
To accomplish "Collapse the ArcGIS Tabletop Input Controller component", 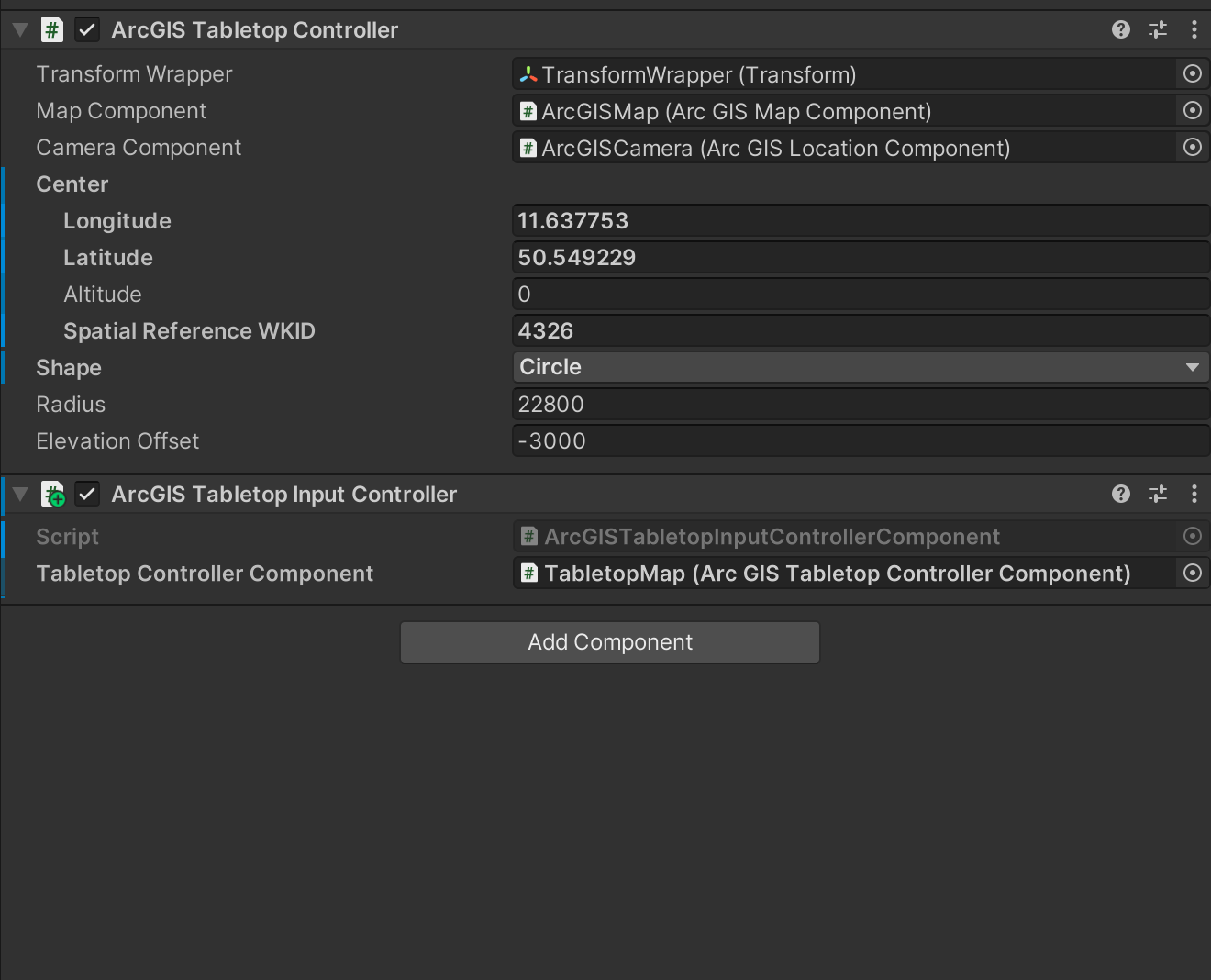I will tap(20, 495).
